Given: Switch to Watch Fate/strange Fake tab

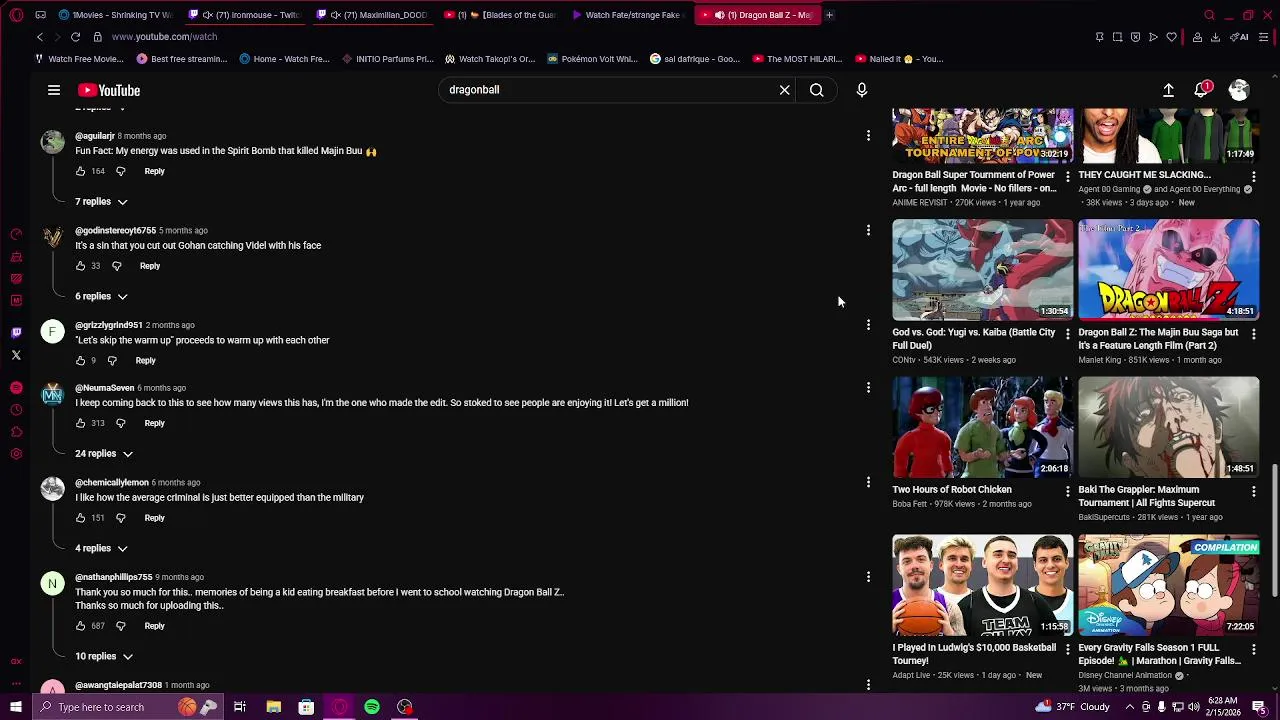Looking at the screenshot, I should click(x=628, y=15).
